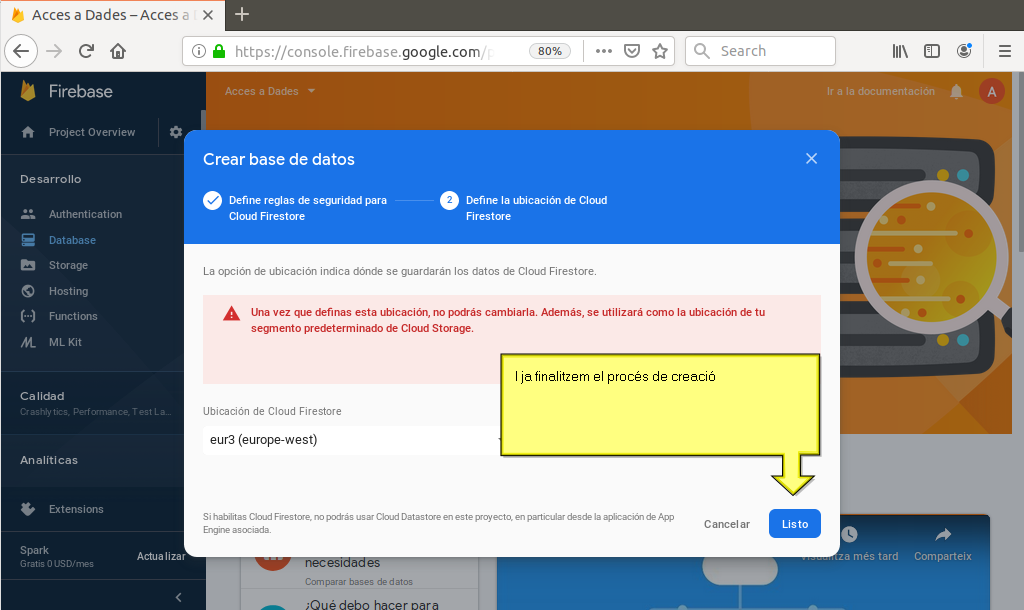1024x610 pixels.
Task: Open Functions section
Action: [72, 316]
